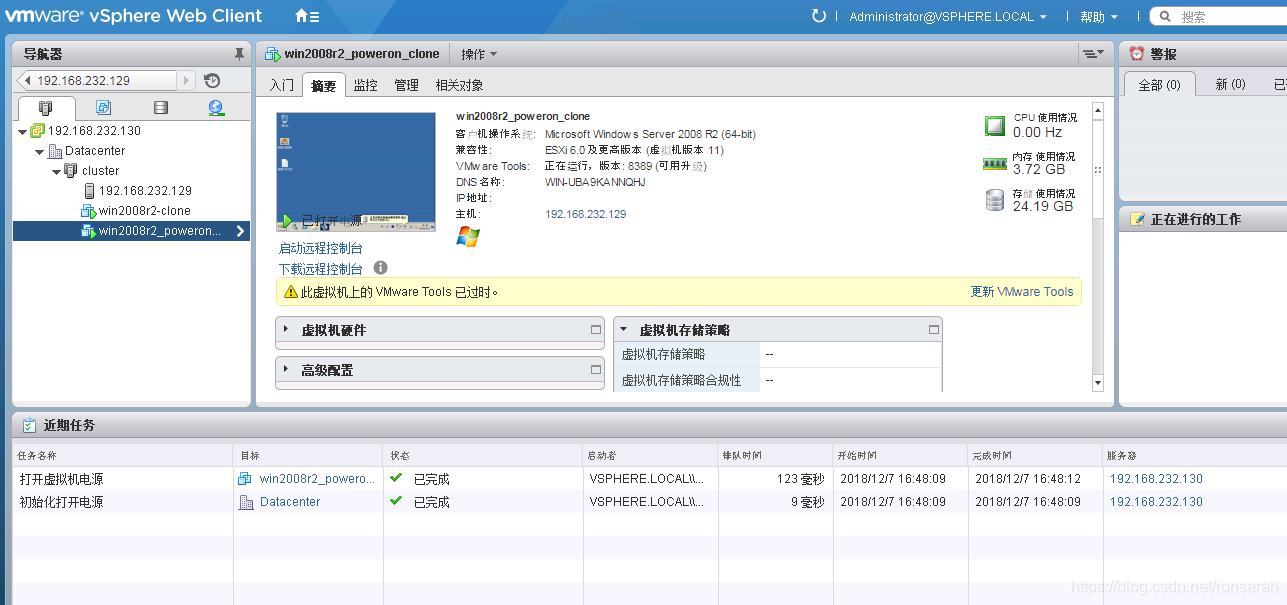Open the Help dropdown menu
Image resolution: width=1287 pixels, height=605 pixels.
(1099, 17)
